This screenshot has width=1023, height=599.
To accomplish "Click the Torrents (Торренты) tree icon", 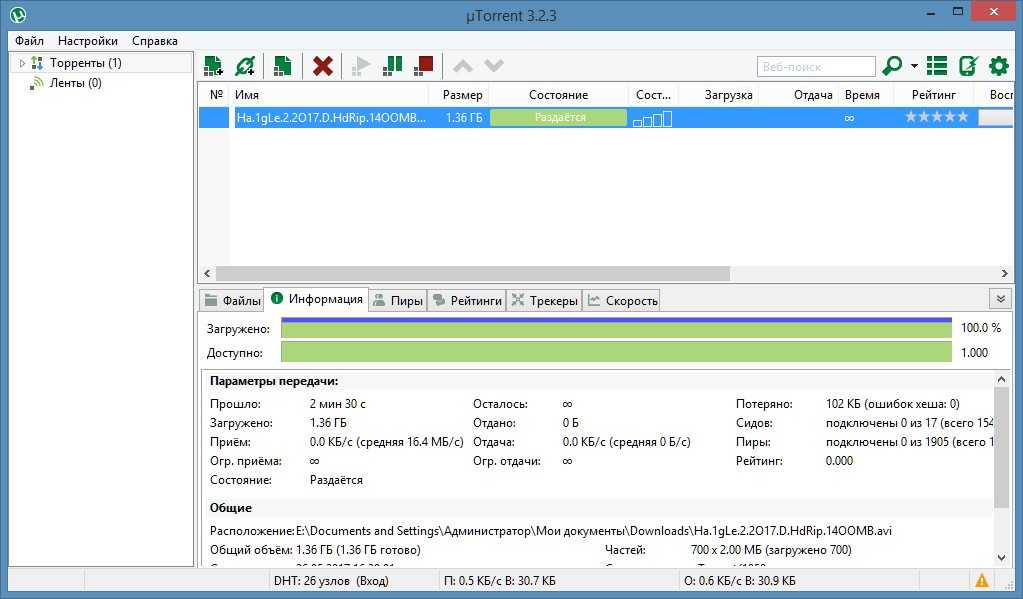I will click(x=37, y=63).
